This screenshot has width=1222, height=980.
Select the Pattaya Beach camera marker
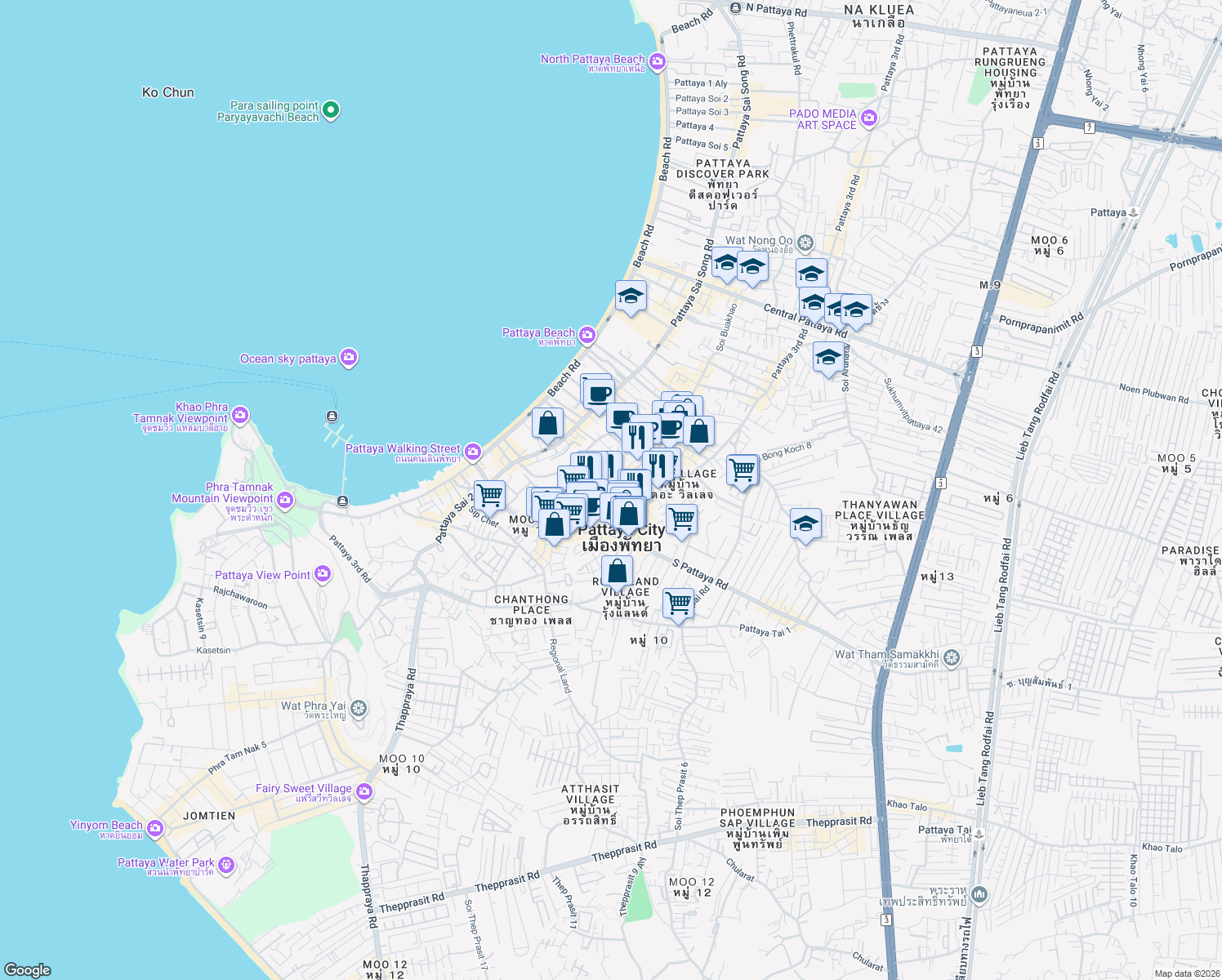(586, 335)
